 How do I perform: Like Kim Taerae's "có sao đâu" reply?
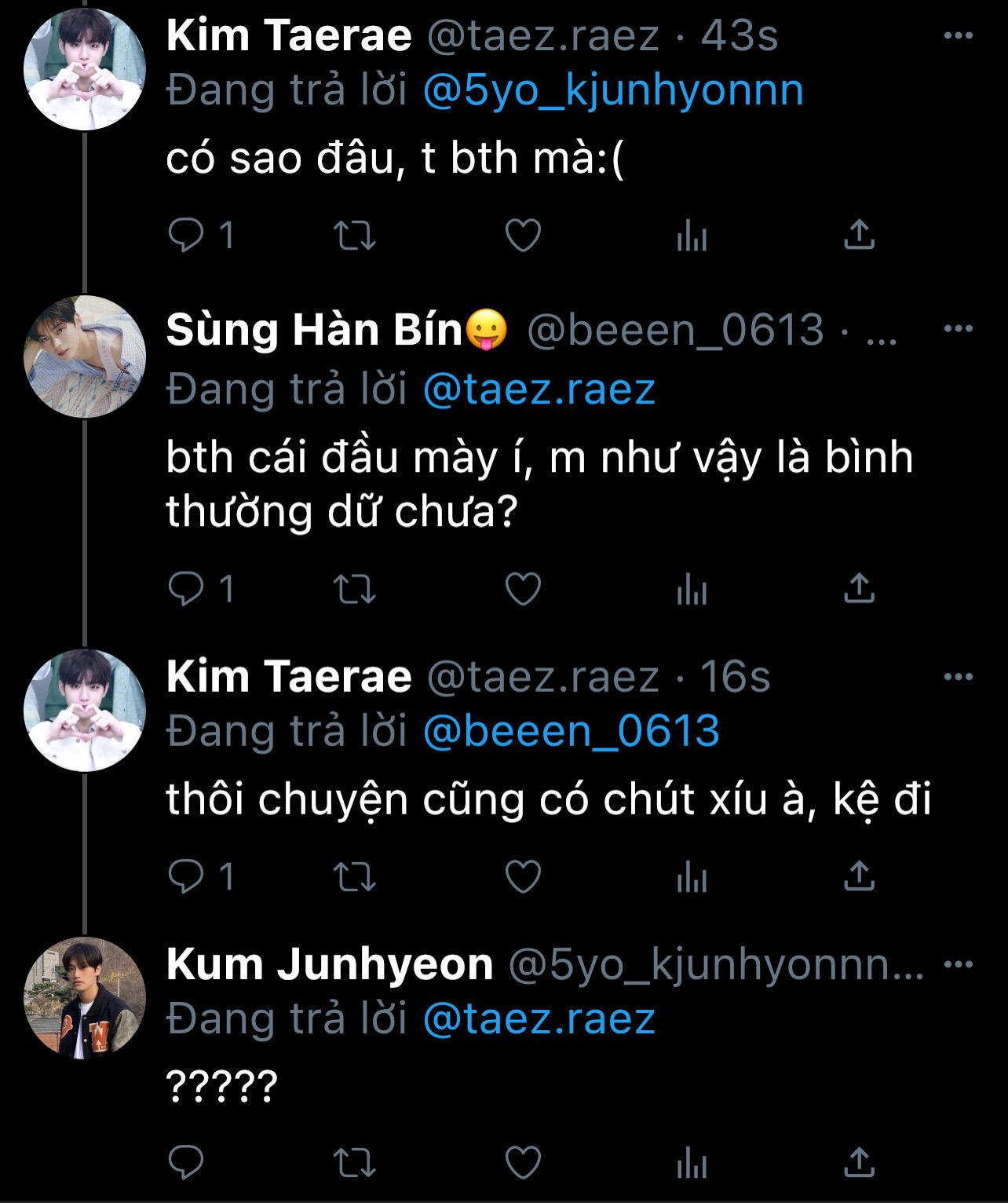point(523,235)
